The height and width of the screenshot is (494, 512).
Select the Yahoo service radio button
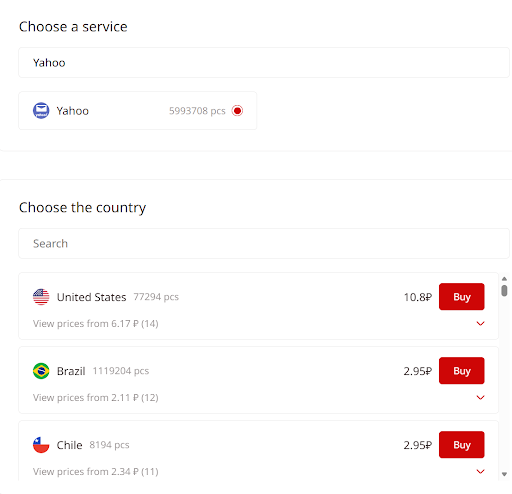point(237,111)
